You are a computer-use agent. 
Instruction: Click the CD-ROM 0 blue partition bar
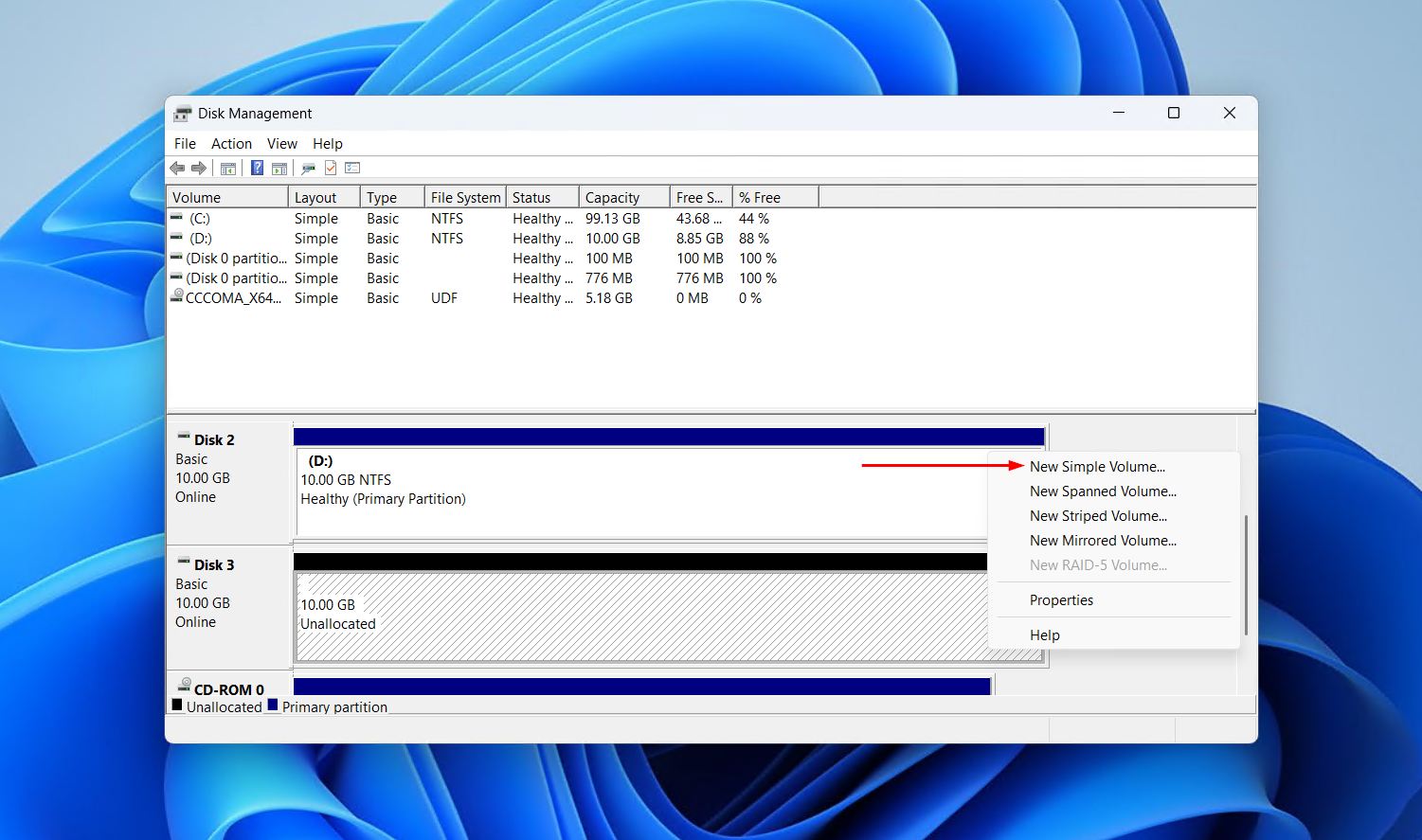click(x=641, y=687)
